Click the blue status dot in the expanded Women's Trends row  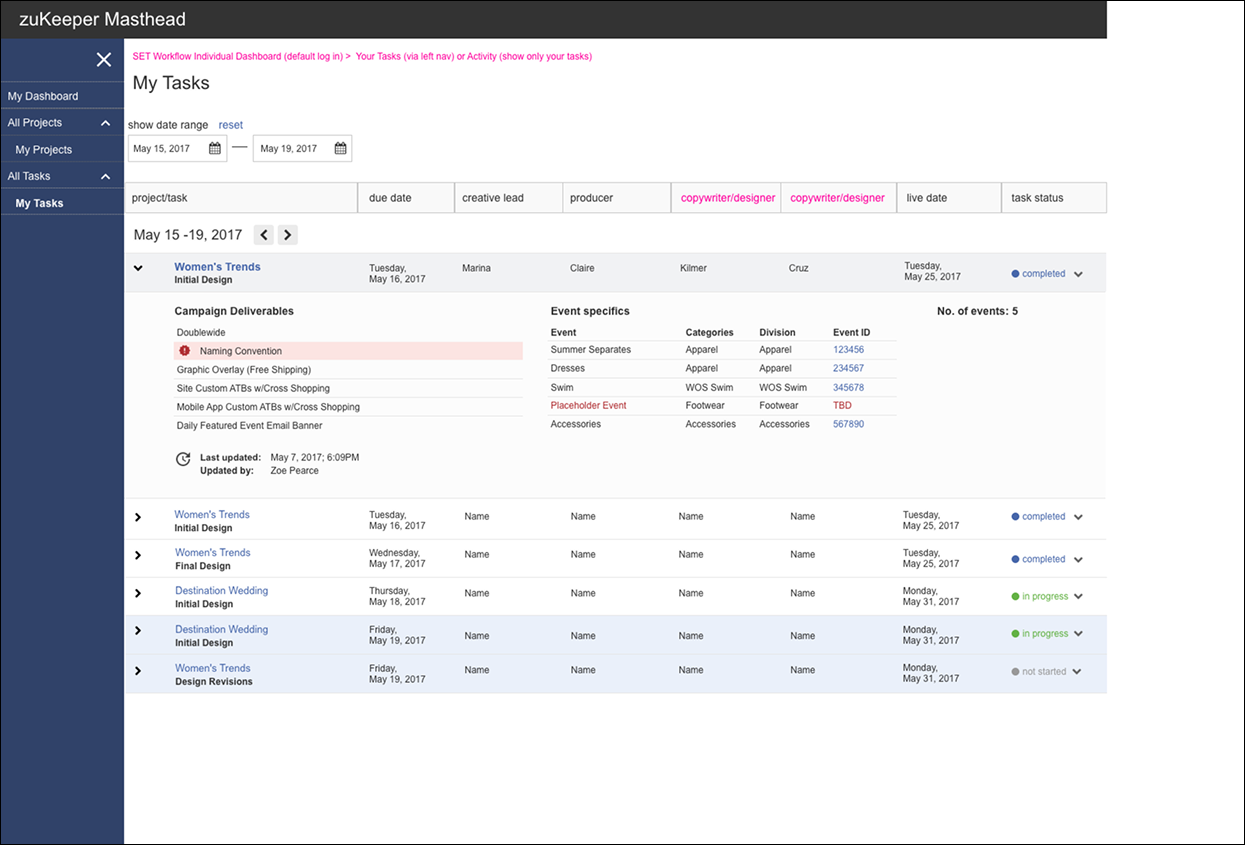click(x=1015, y=273)
